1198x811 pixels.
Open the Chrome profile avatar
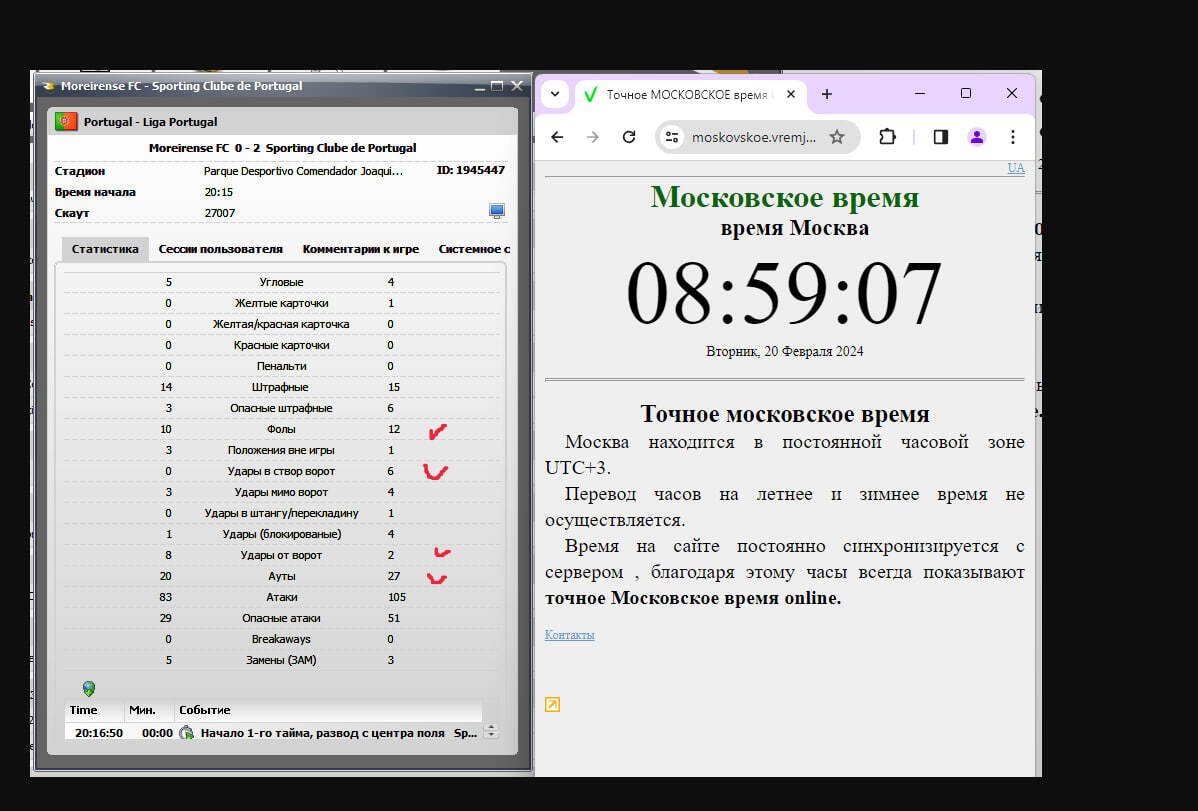[977, 137]
